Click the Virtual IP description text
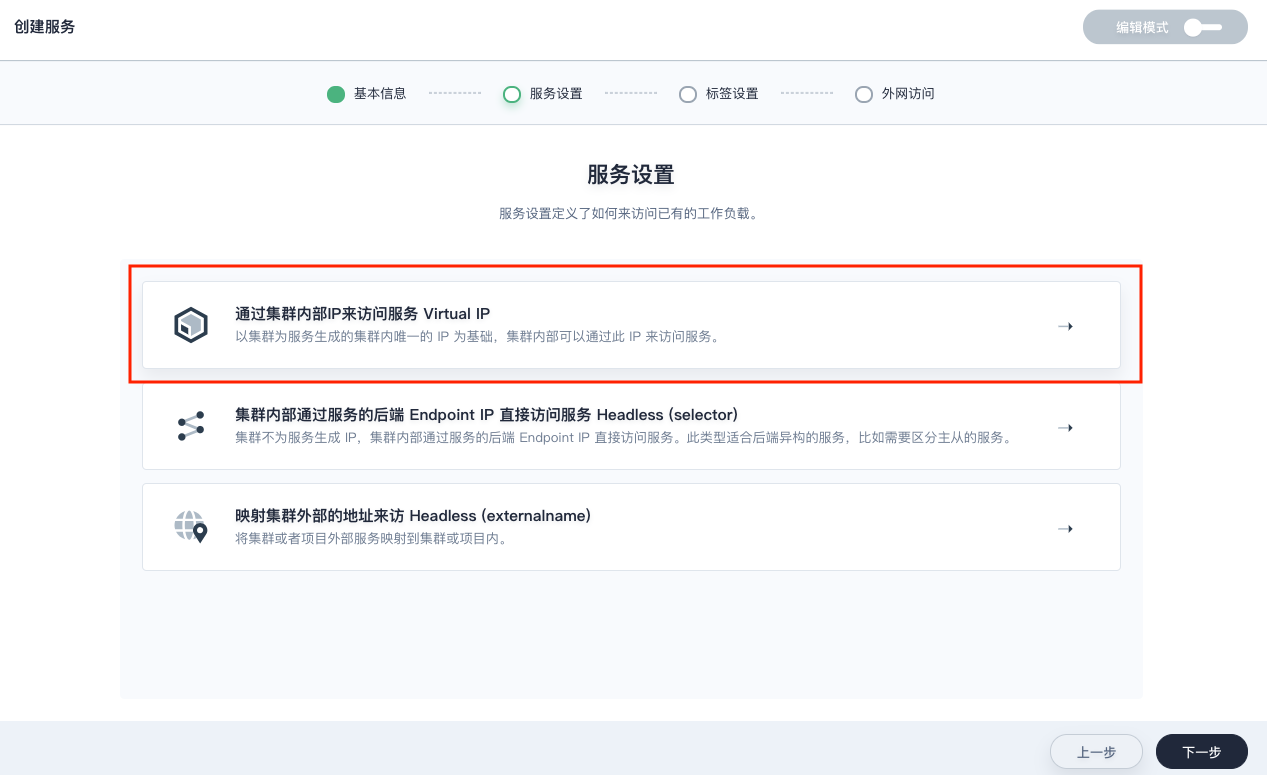 [x=477, y=337]
